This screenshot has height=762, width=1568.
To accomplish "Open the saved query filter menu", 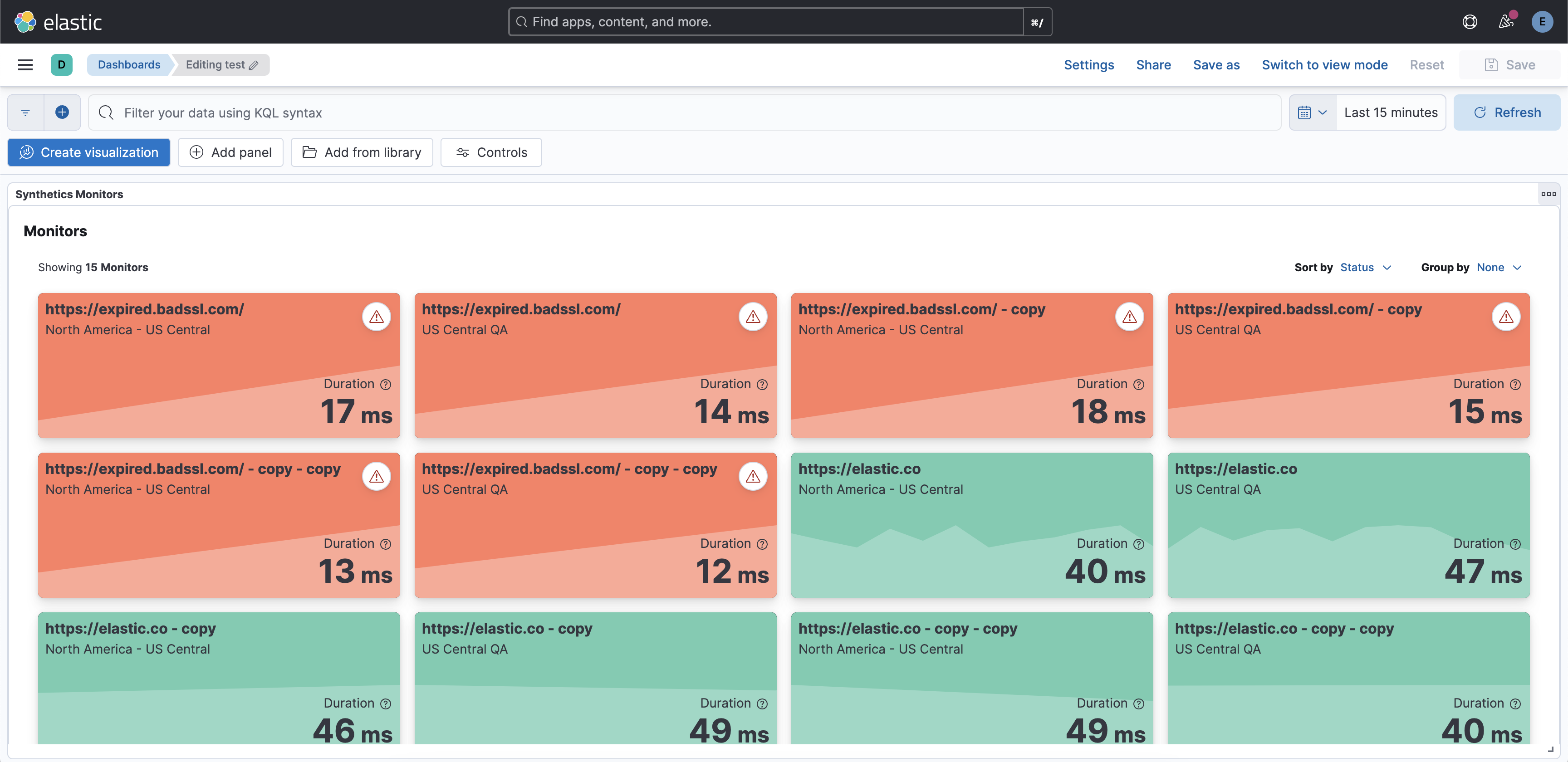I will (x=25, y=112).
